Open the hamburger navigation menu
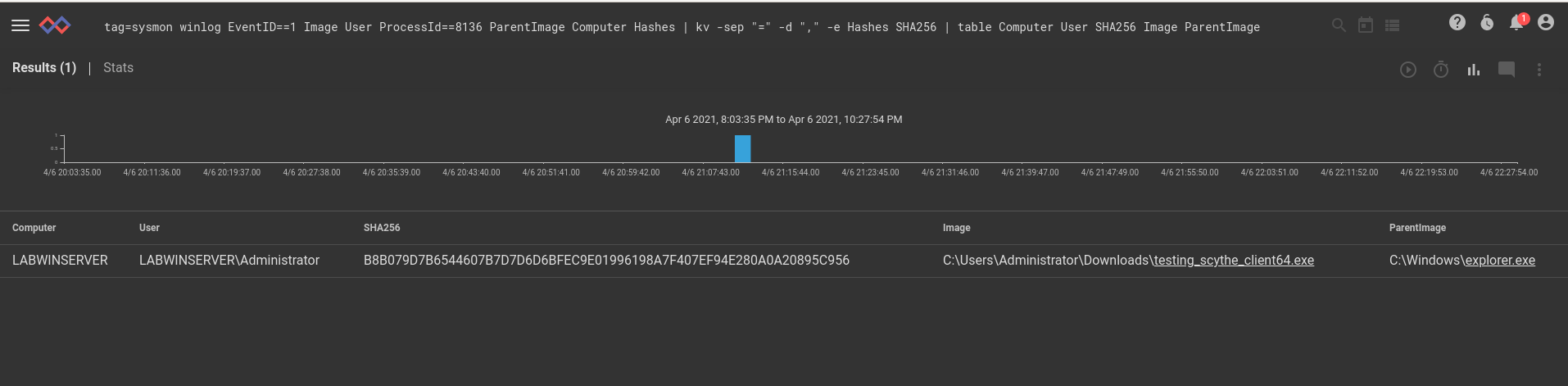The height and width of the screenshot is (386, 1568). (x=20, y=25)
